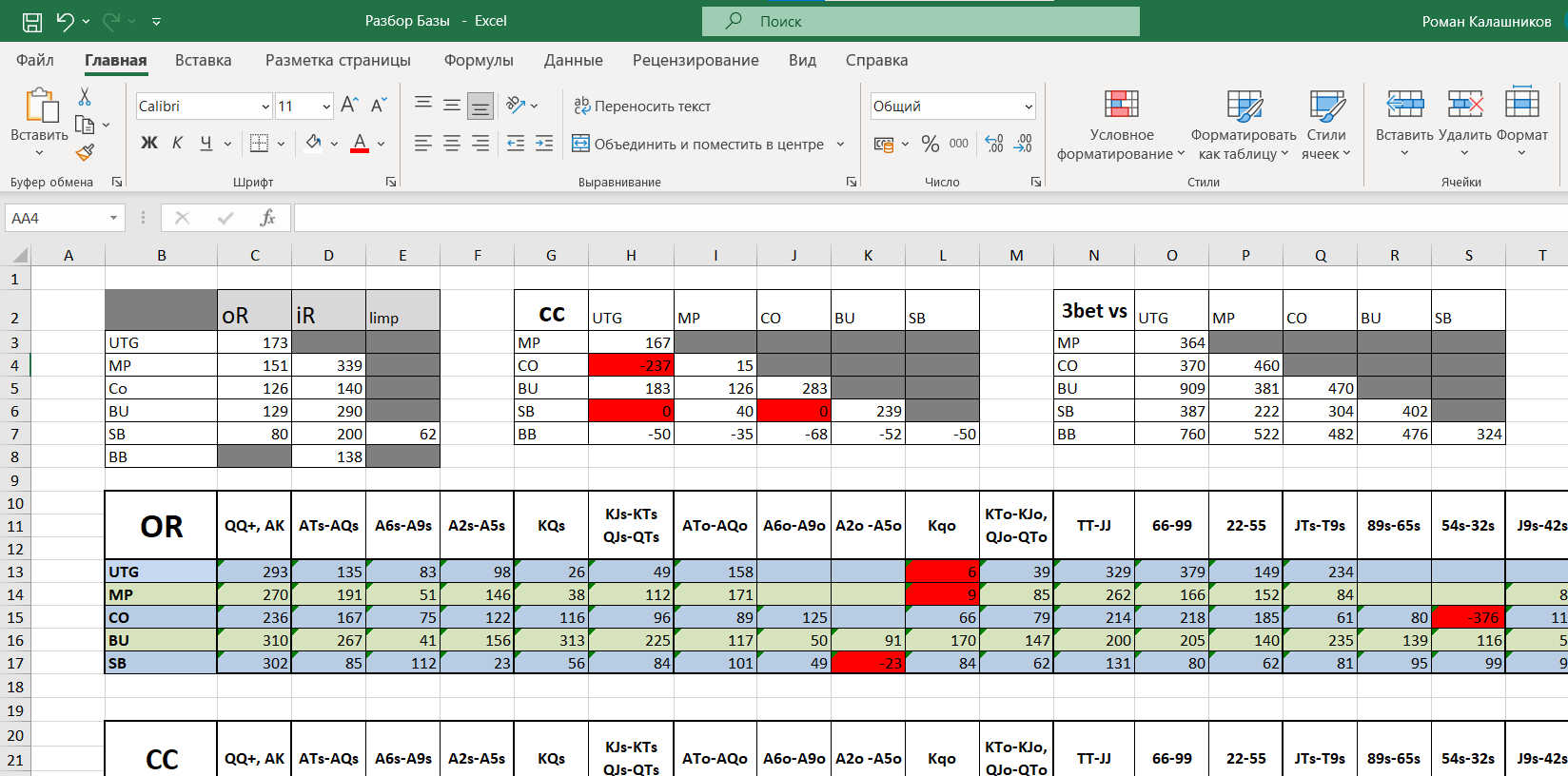The image size is (1568, 776).
Task: Click the Save icon in title bar
Action: click(x=32, y=21)
